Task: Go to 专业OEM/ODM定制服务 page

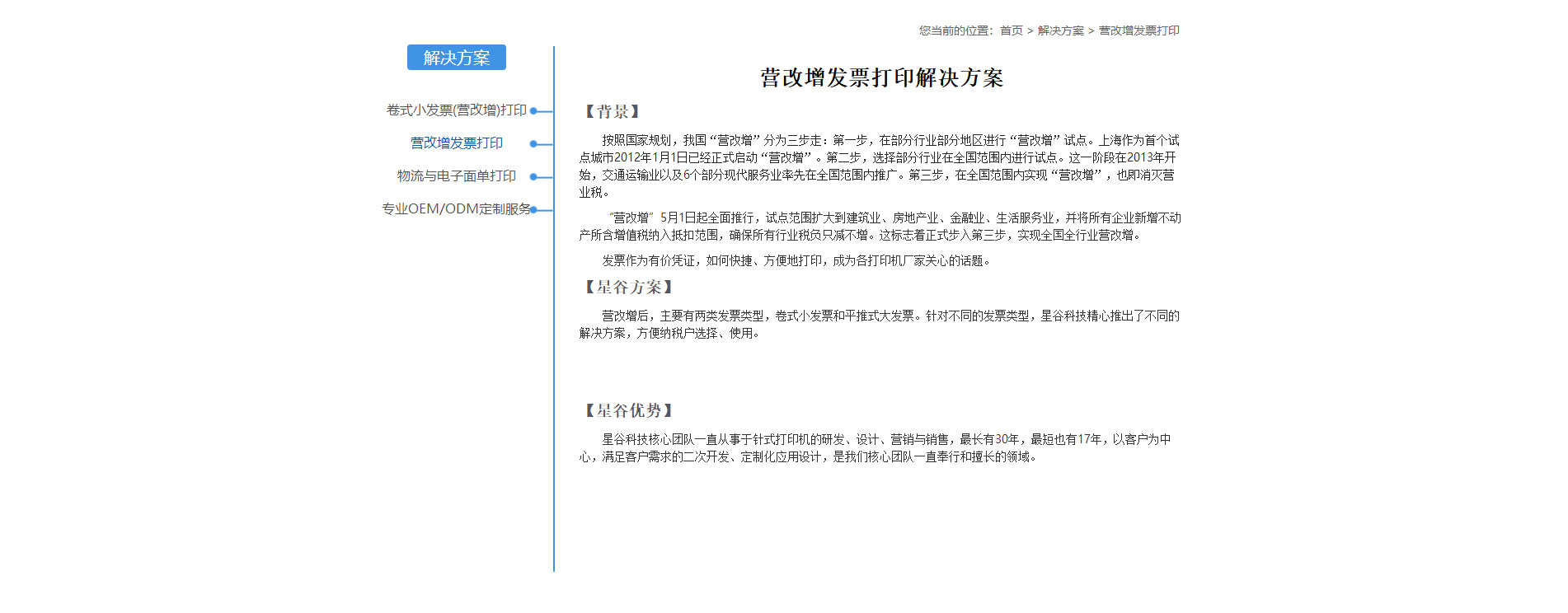Action: click(x=456, y=209)
